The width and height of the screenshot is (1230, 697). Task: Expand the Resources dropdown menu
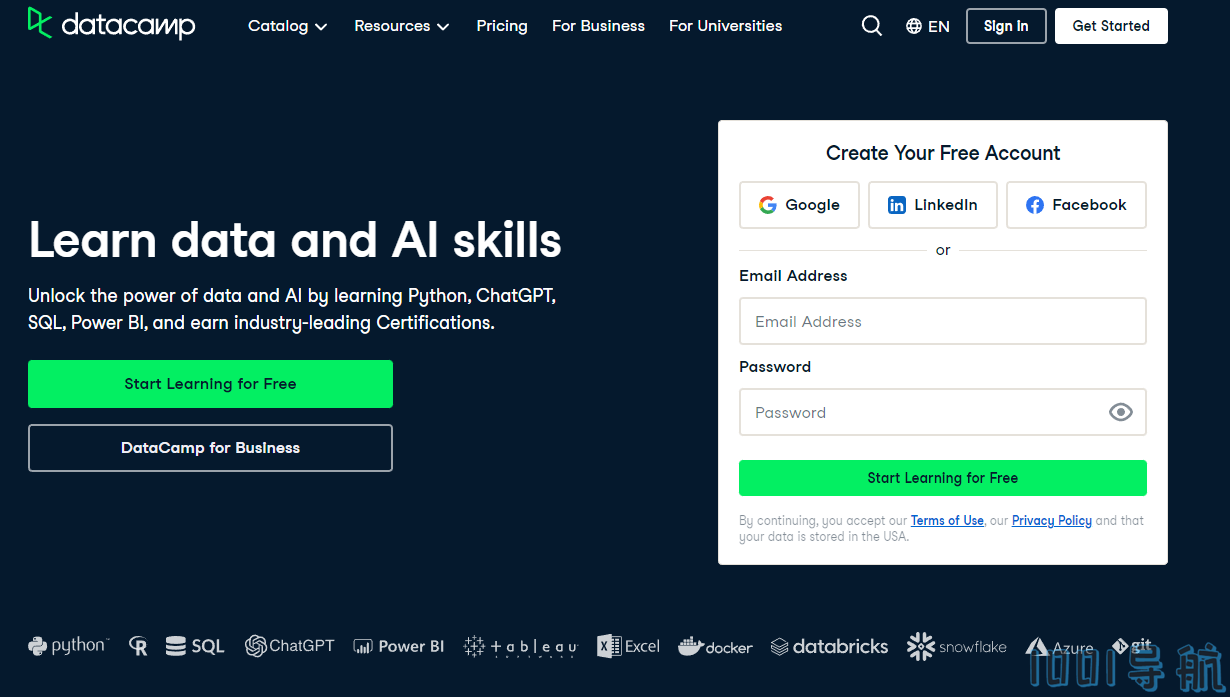401,26
